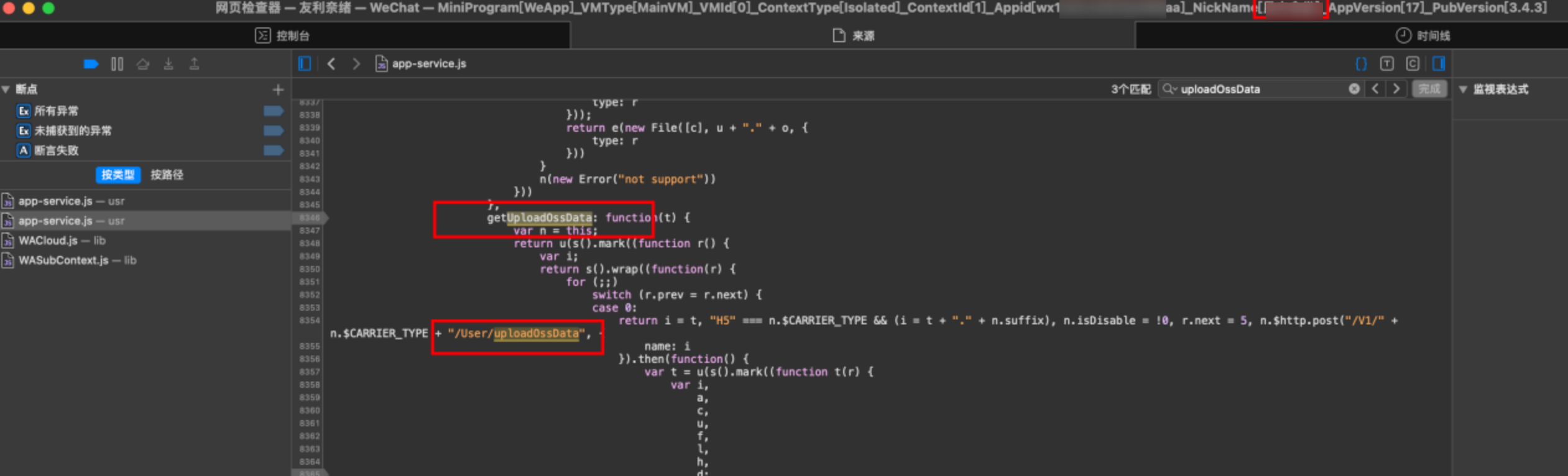Pause script execution

117,64
